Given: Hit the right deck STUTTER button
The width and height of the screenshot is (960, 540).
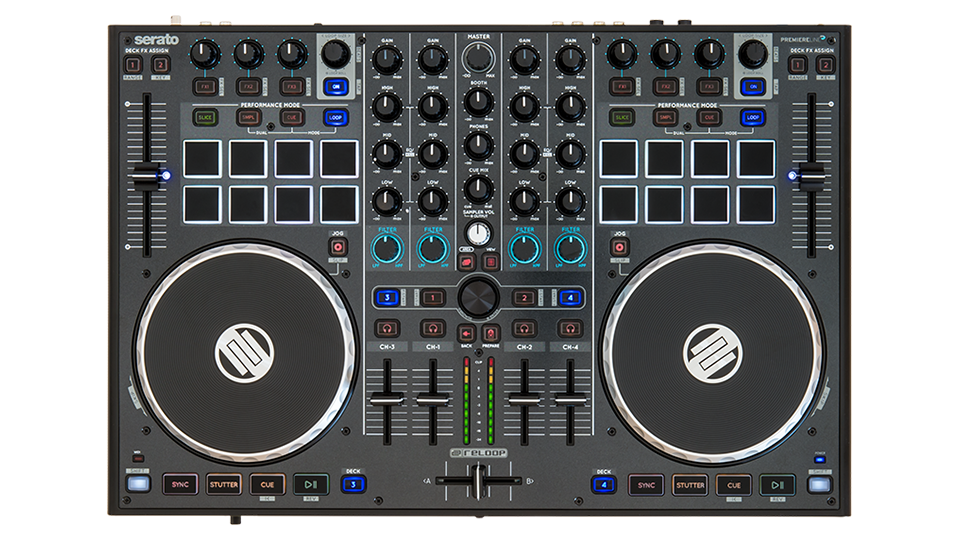Looking at the screenshot, I should [x=690, y=485].
